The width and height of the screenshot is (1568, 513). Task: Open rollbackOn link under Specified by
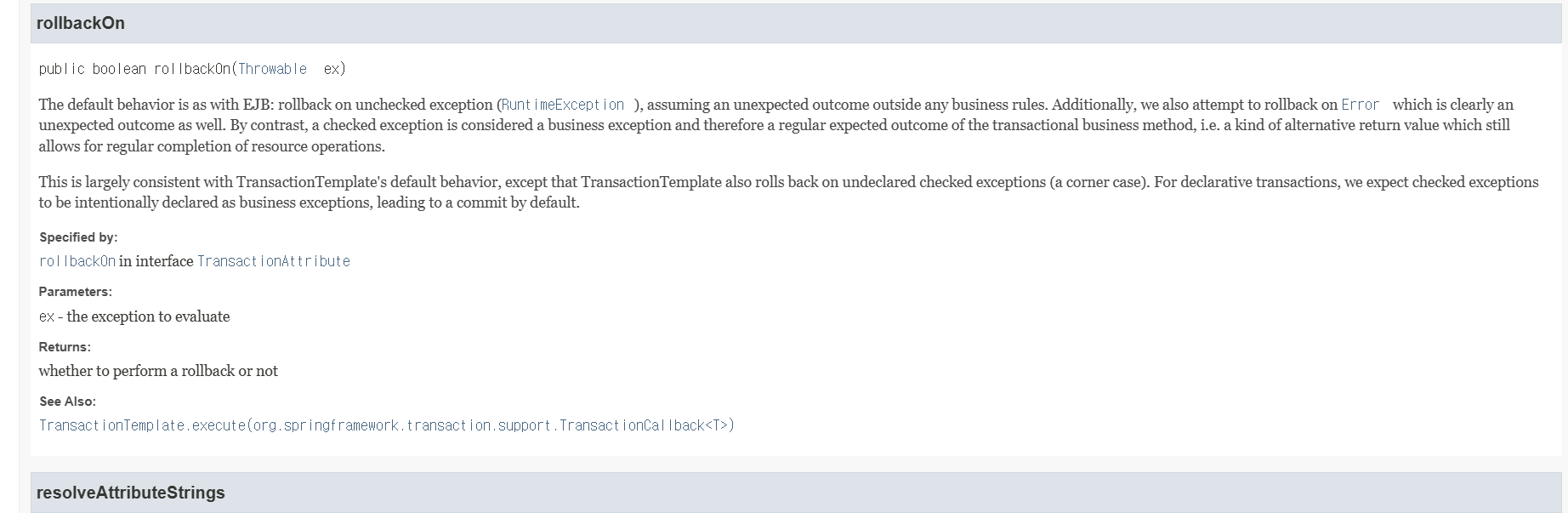click(77, 261)
